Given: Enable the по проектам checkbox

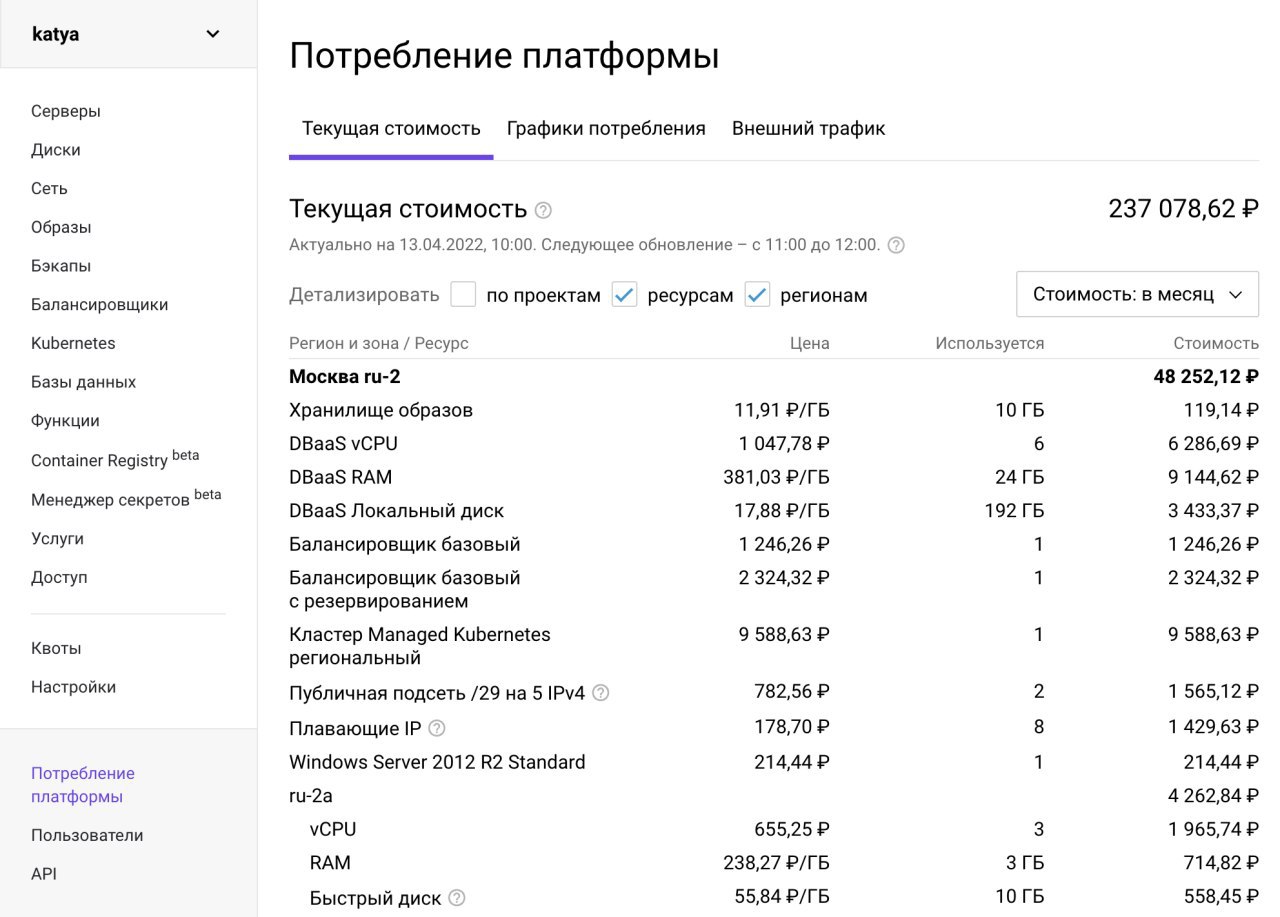Looking at the screenshot, I should (x=464, y=294).
